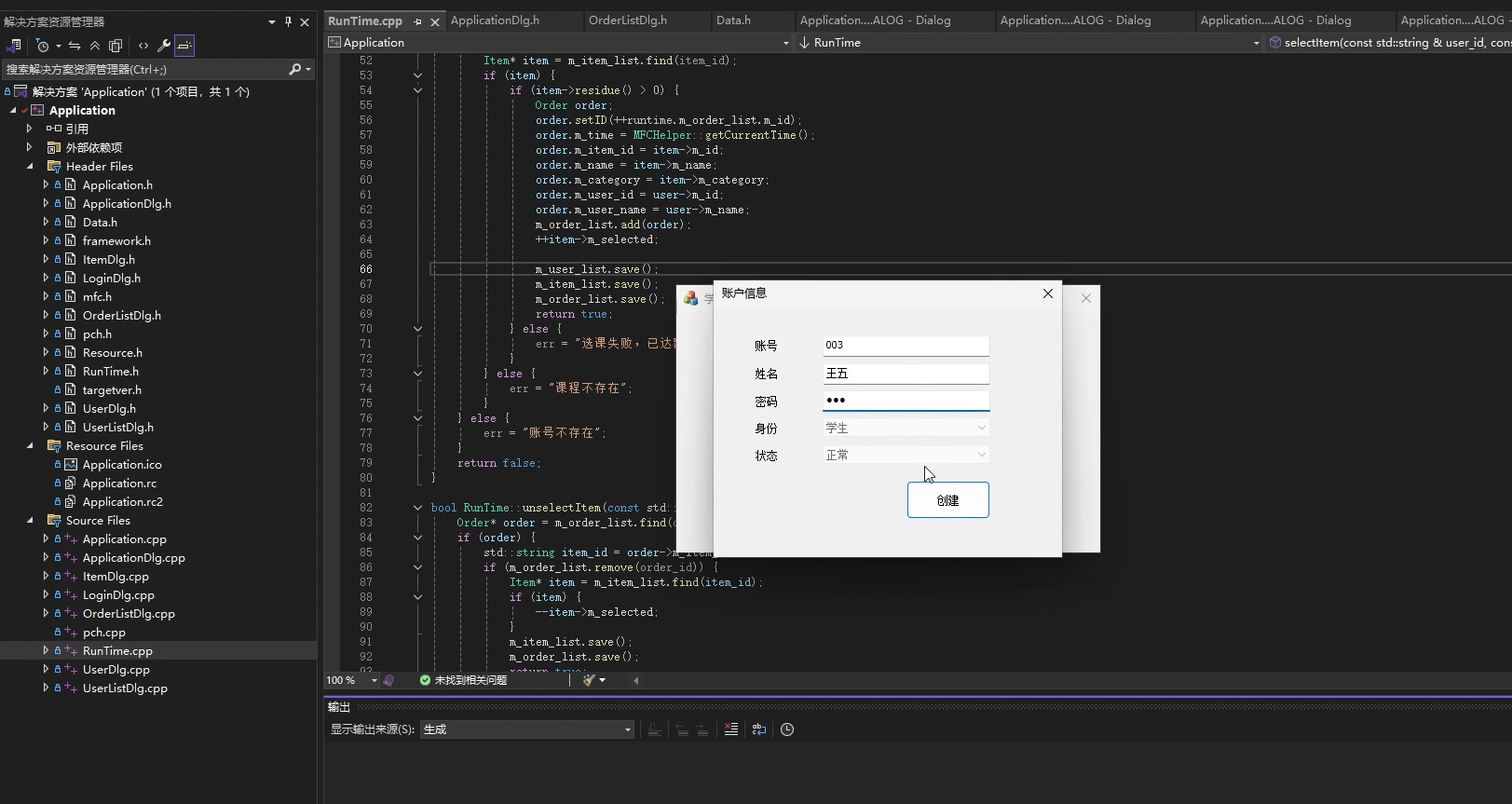Expand the RunTime.cpp tree node

(x=46, y=650)
